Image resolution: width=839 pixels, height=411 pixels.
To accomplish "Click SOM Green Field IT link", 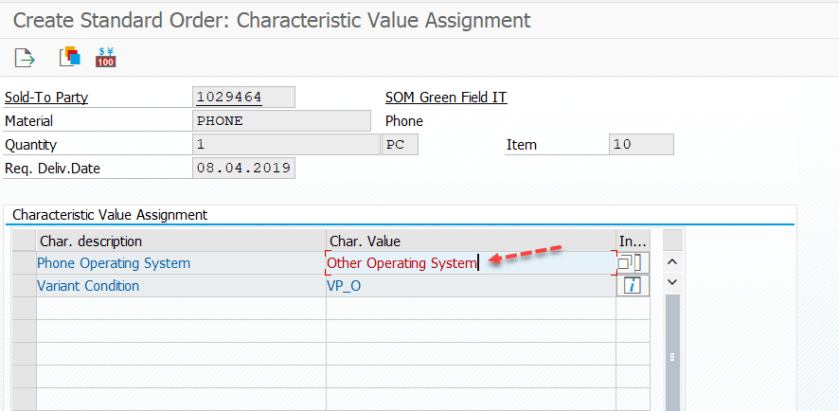I will click(446, 97).
